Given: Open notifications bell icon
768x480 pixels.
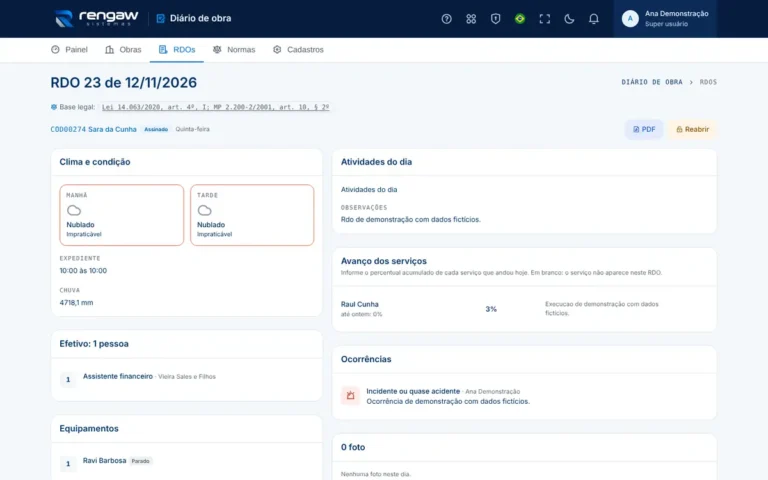Looking at the screenshot, I should (593, 19).
